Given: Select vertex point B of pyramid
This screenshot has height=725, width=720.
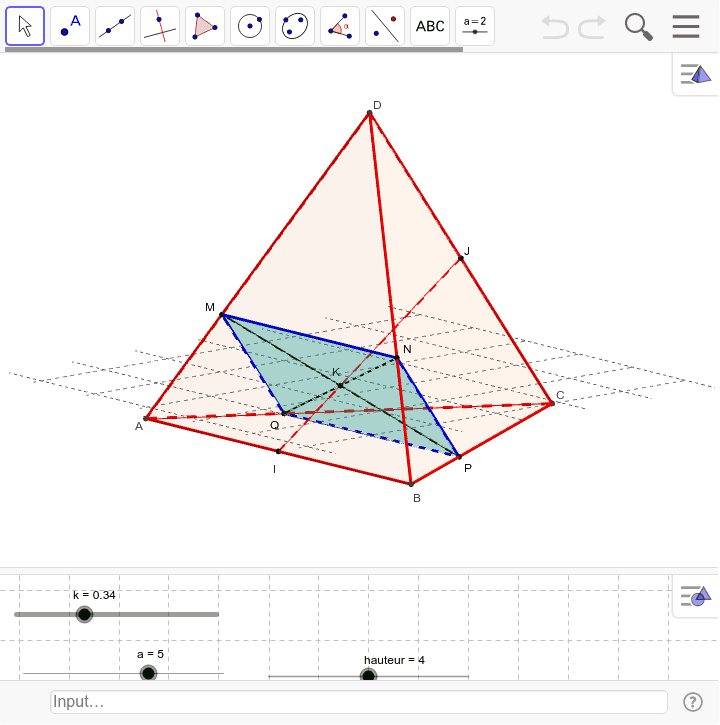Looking at the screenshot, I should pyautogui.click(x=411, y=484).
